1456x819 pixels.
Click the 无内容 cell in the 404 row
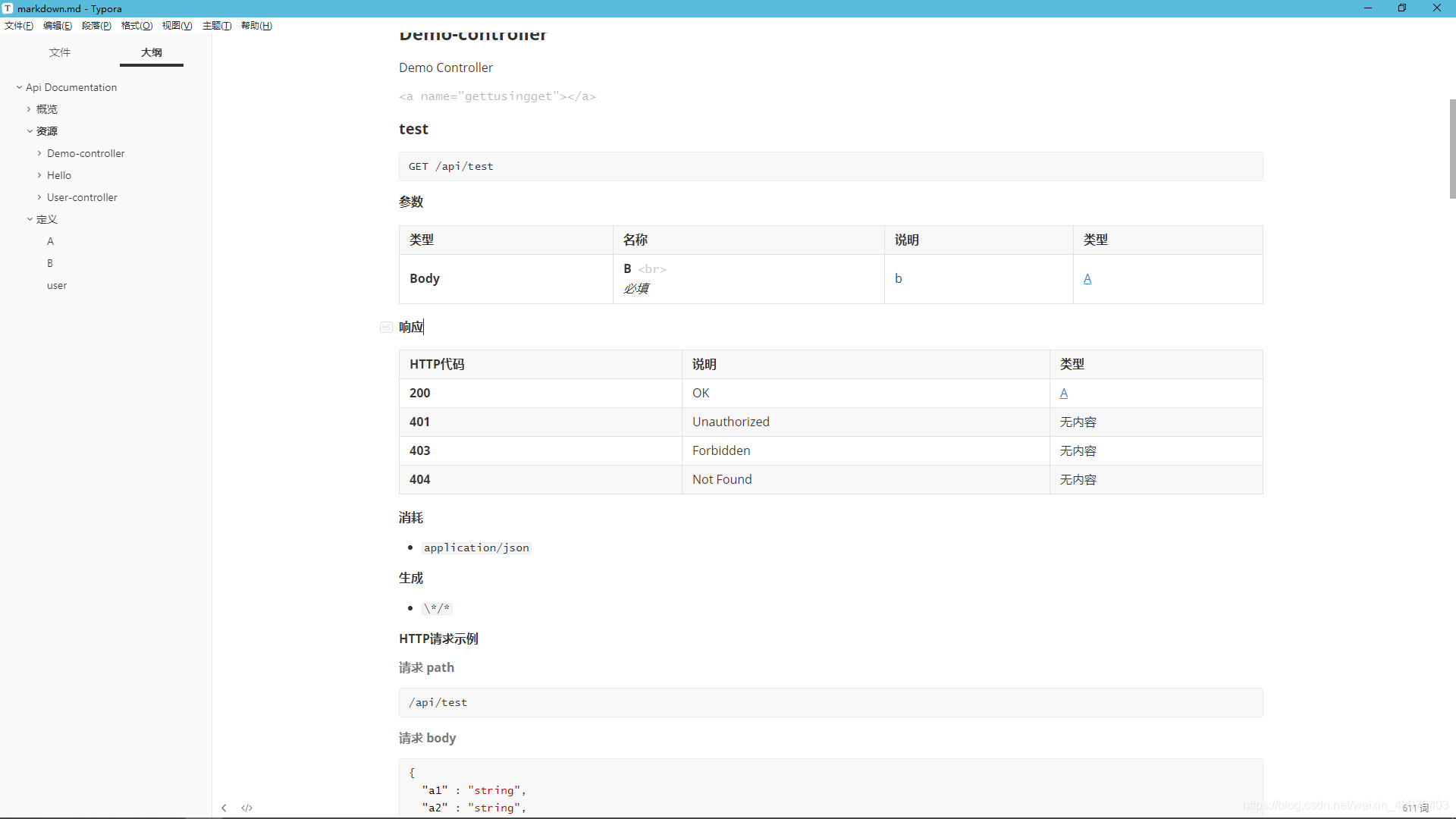point(1156,479)
